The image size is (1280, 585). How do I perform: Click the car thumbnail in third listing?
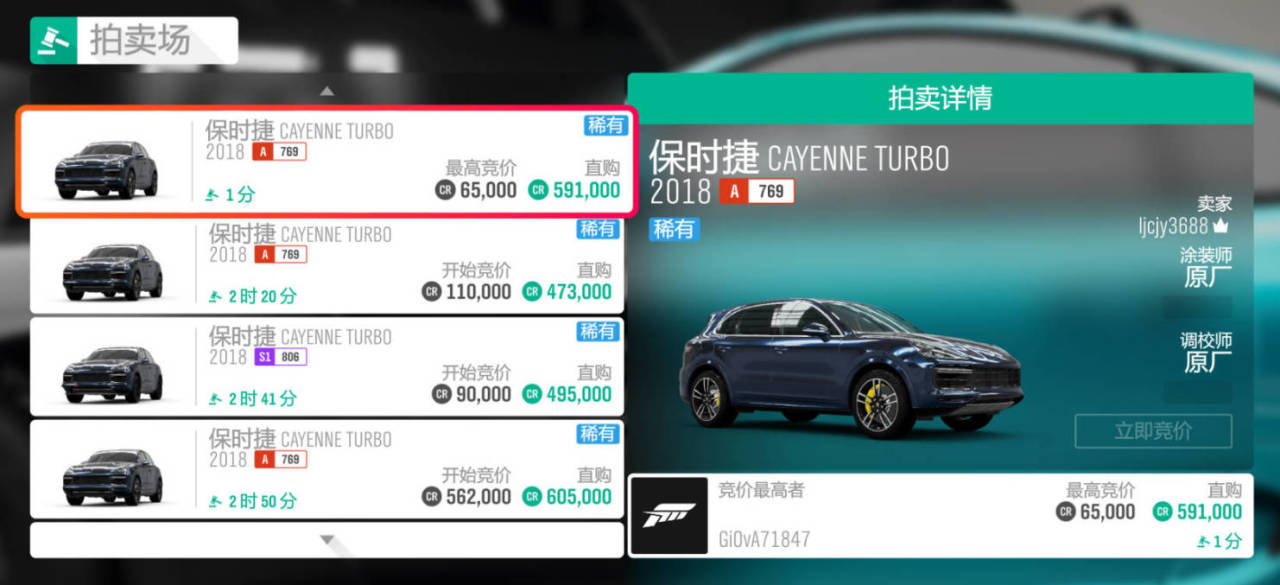[x=112, y=373]
